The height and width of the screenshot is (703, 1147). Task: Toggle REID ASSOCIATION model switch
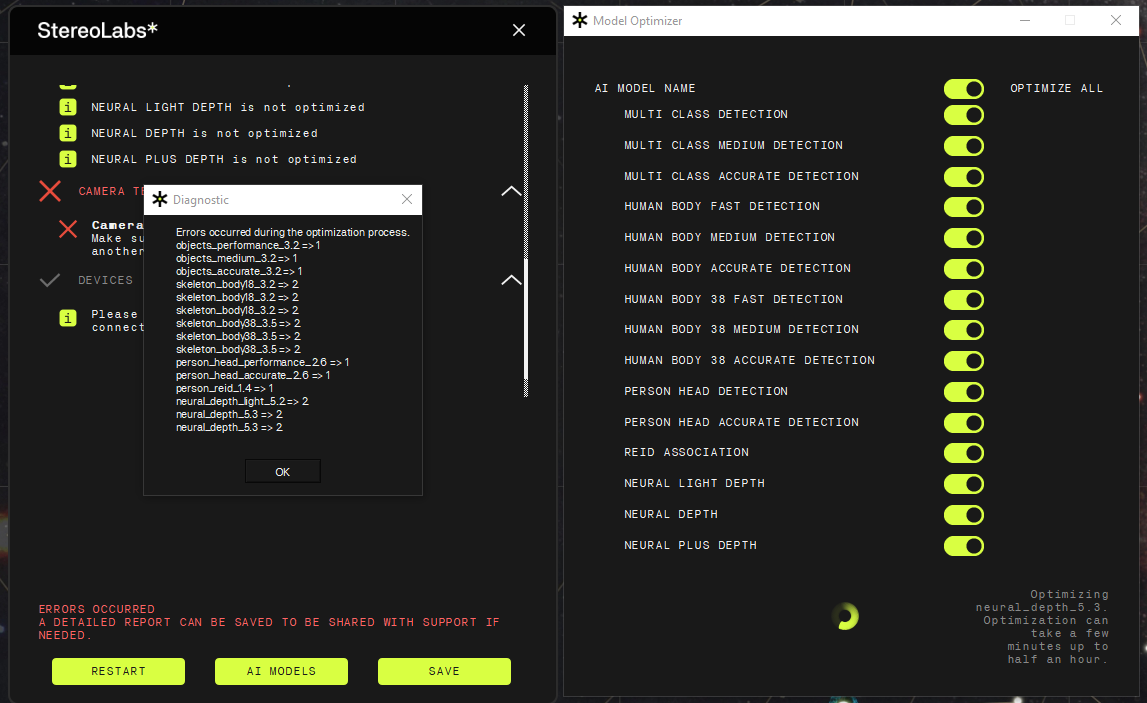[963, 453]
